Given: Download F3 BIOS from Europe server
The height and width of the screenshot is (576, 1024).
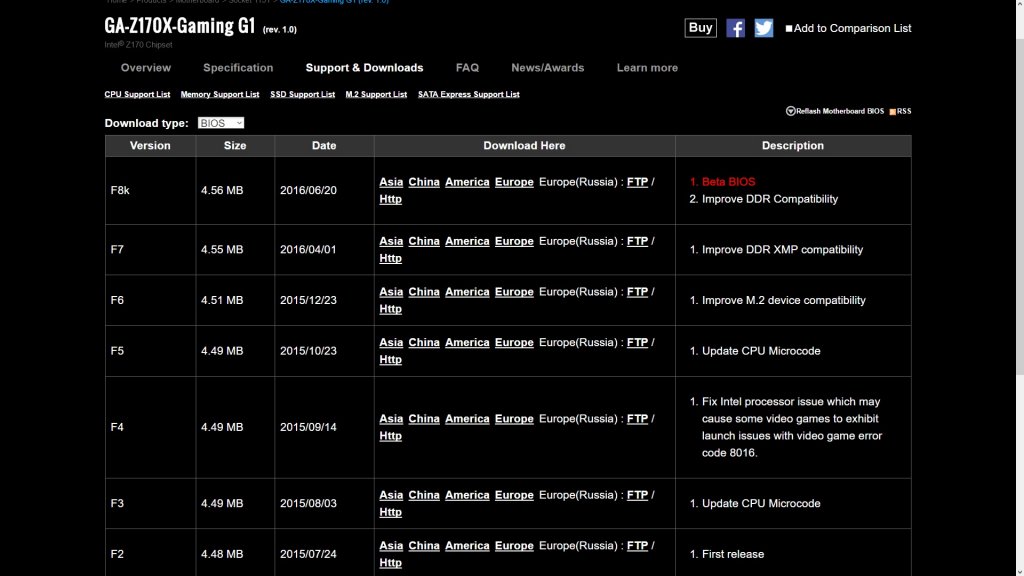Looking at the screenshot, I should 514,496.
